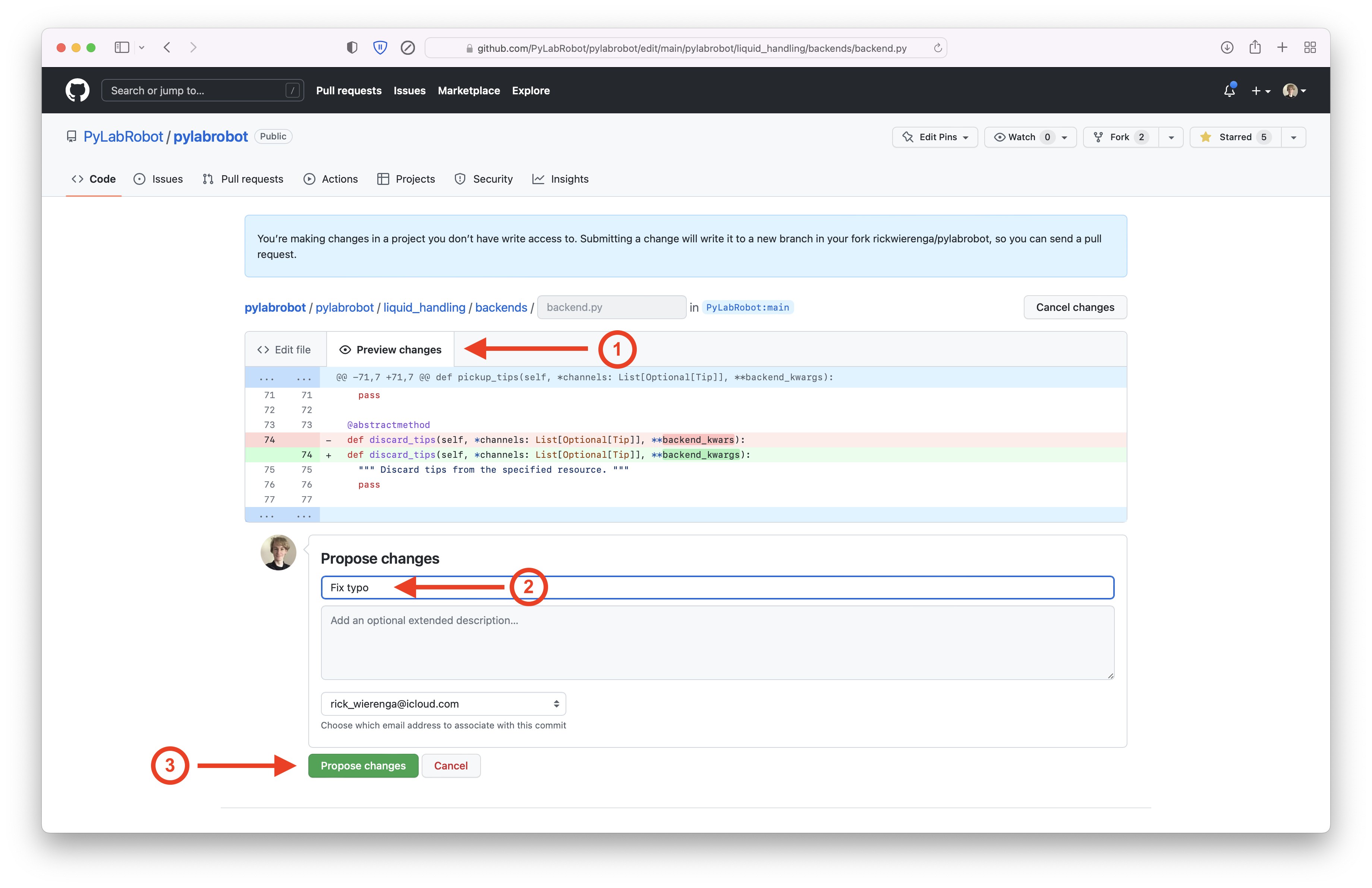Viewport: 1372px width, 888px height.
Task: Click the Safari share icon
Action: (x=1255, y=47)
